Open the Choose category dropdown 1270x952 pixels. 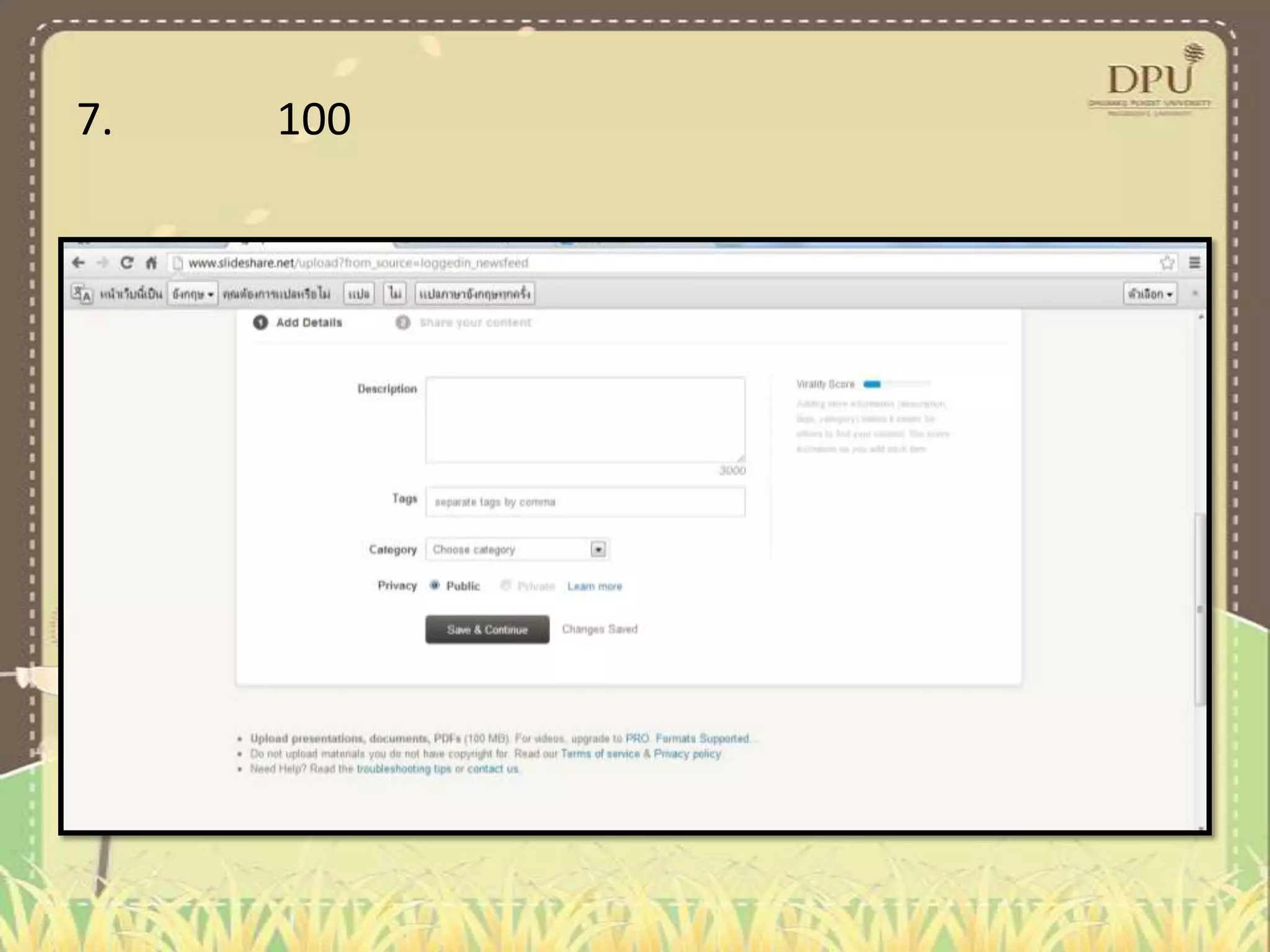tap(517, 549)
